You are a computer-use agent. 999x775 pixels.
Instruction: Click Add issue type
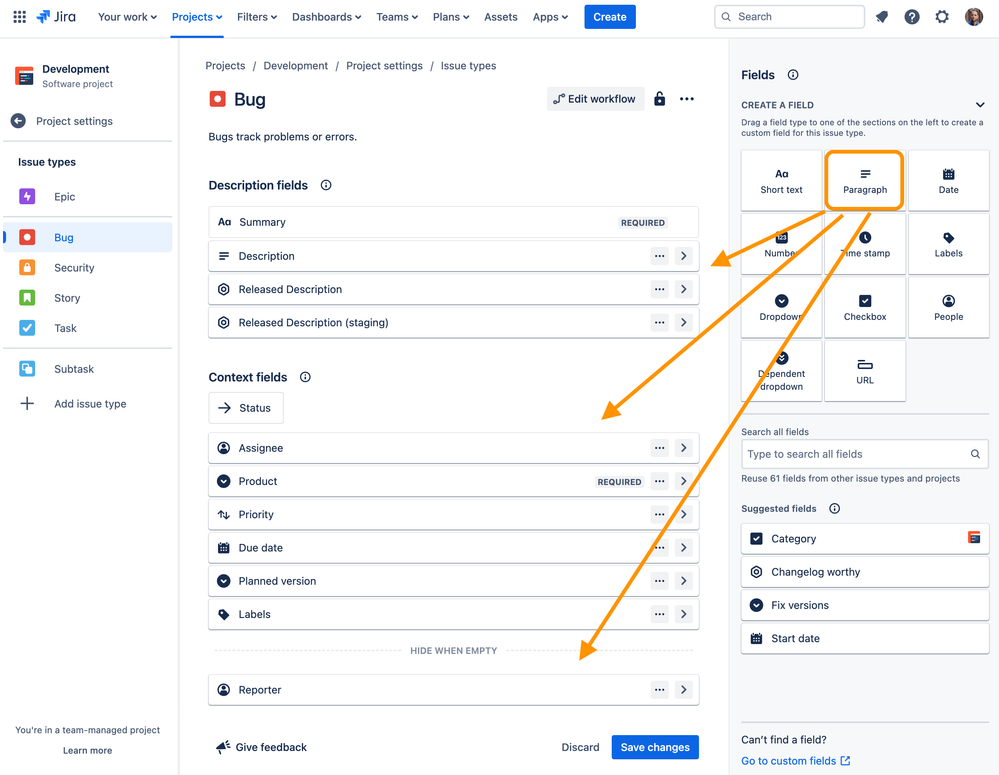click(x=88, y=403)
